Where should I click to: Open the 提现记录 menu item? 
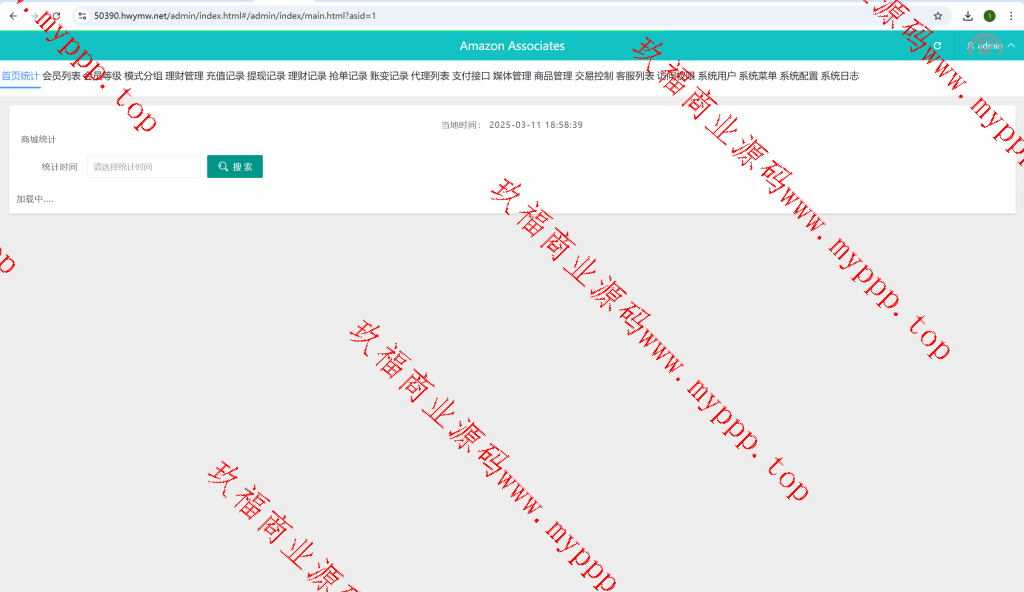pos(266,76)
